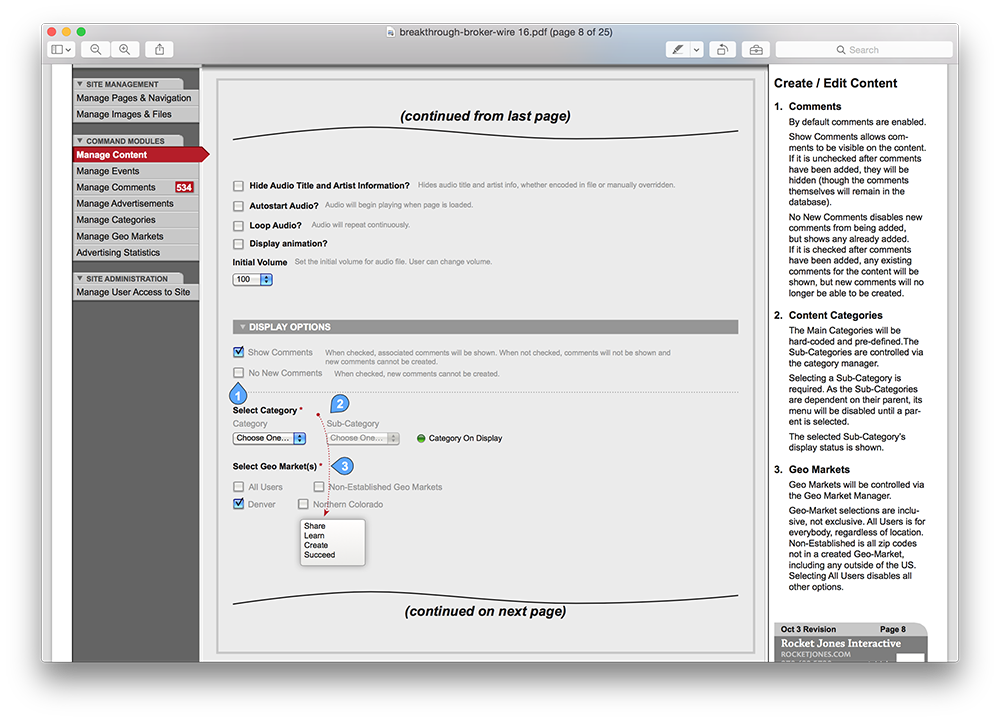Click the rotate page icon
The height and width of the screenshot is (721, 1000).
pos(722,49)
